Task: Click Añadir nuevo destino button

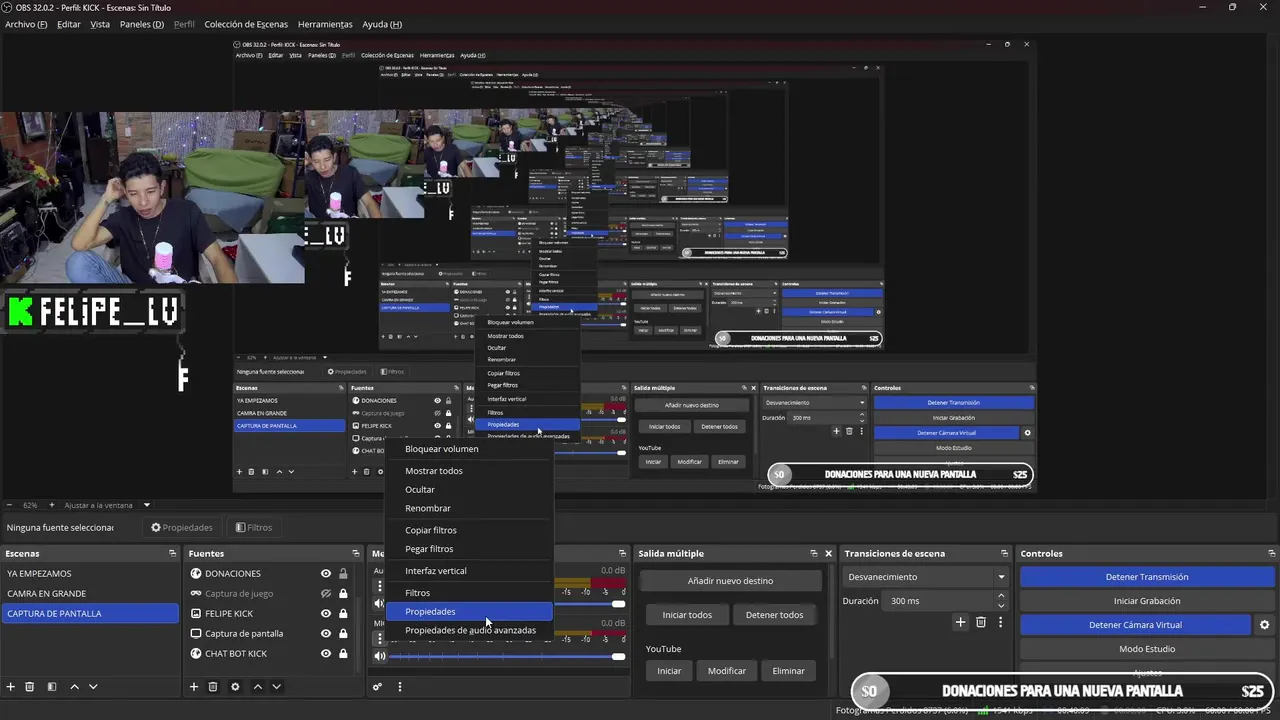Action: click(730, 580)
